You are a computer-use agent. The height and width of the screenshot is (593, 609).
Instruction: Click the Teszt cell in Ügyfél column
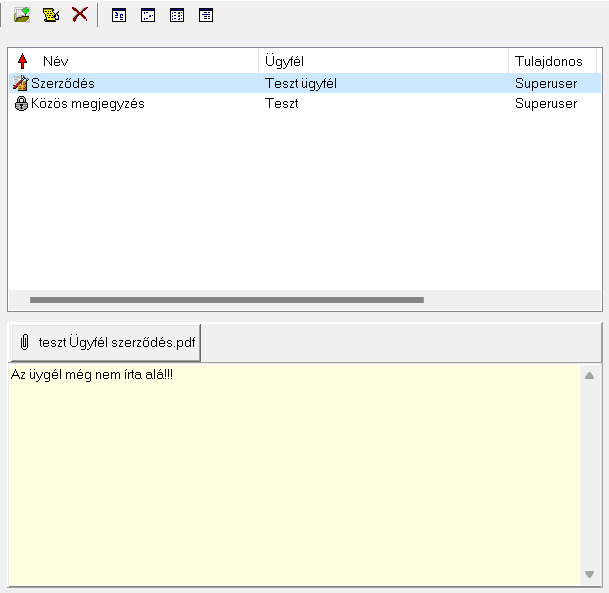(282, 104)
